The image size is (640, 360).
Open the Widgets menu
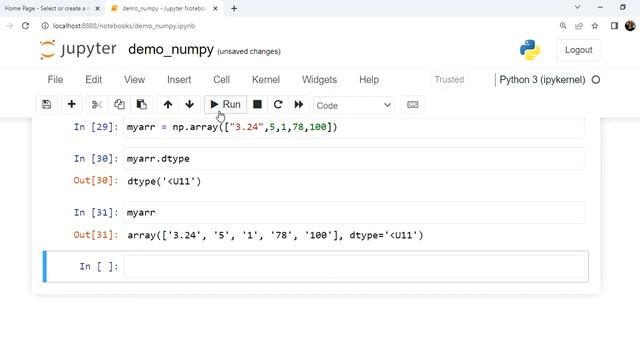[x=319, y=80]
